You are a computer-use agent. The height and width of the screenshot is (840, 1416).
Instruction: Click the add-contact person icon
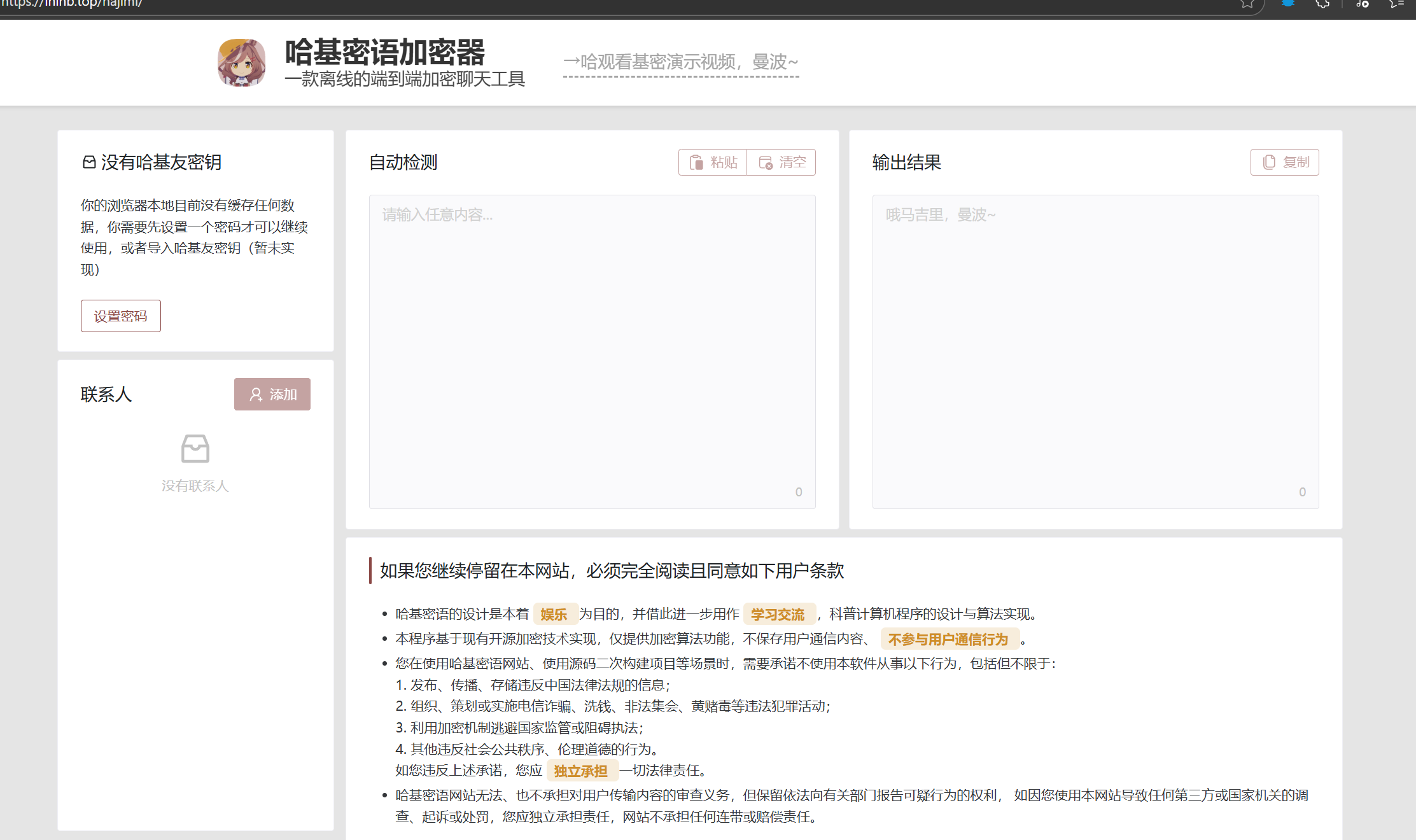click(256, 395)
